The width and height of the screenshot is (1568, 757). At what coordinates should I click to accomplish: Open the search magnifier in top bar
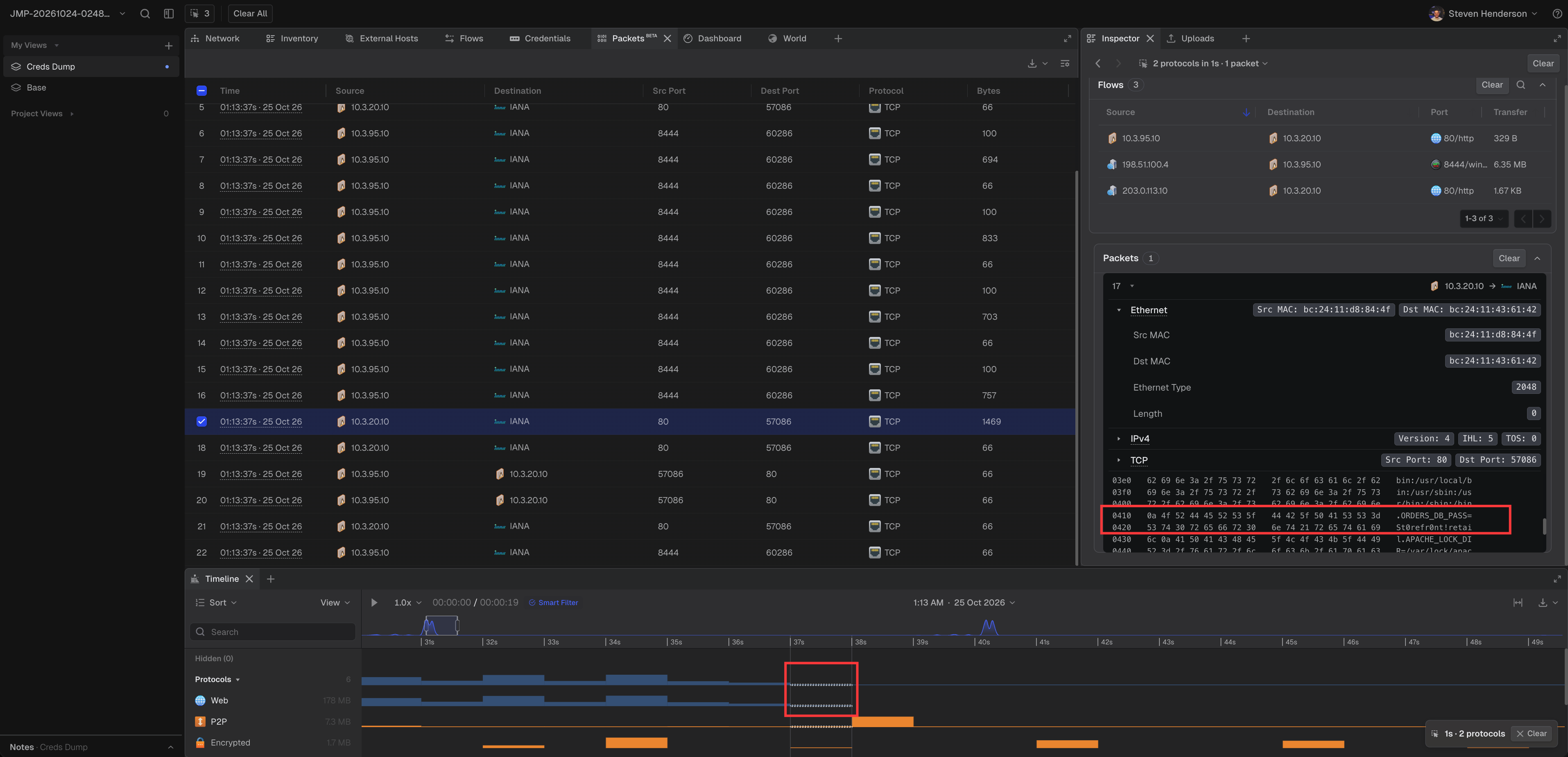pyautogui.click(x=145, y=14)
